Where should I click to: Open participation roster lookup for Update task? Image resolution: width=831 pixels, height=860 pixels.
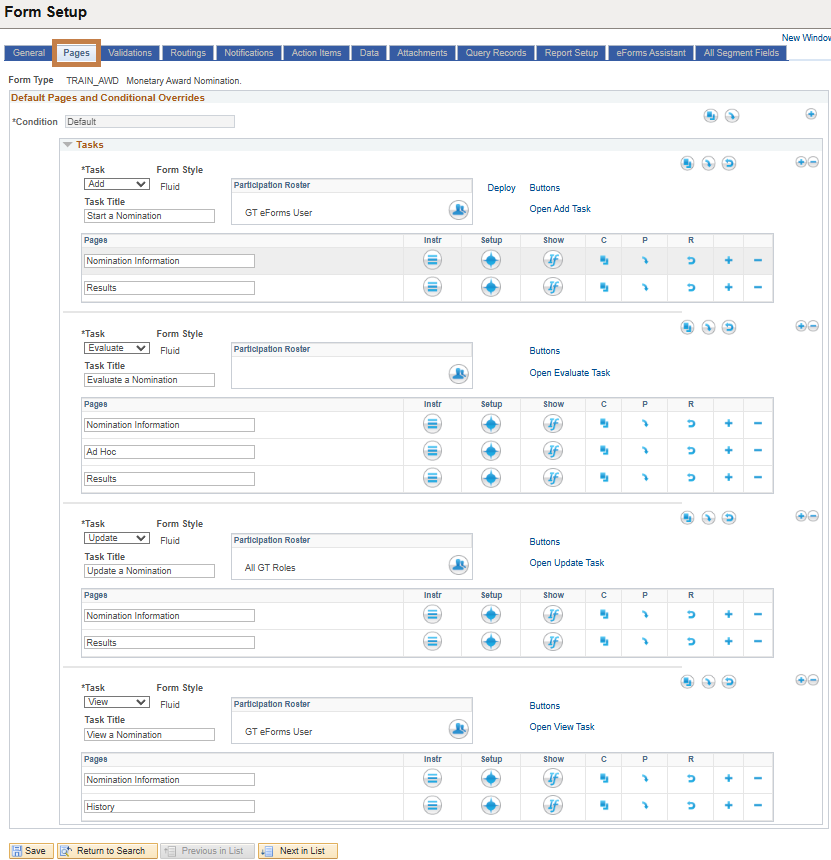458,564
